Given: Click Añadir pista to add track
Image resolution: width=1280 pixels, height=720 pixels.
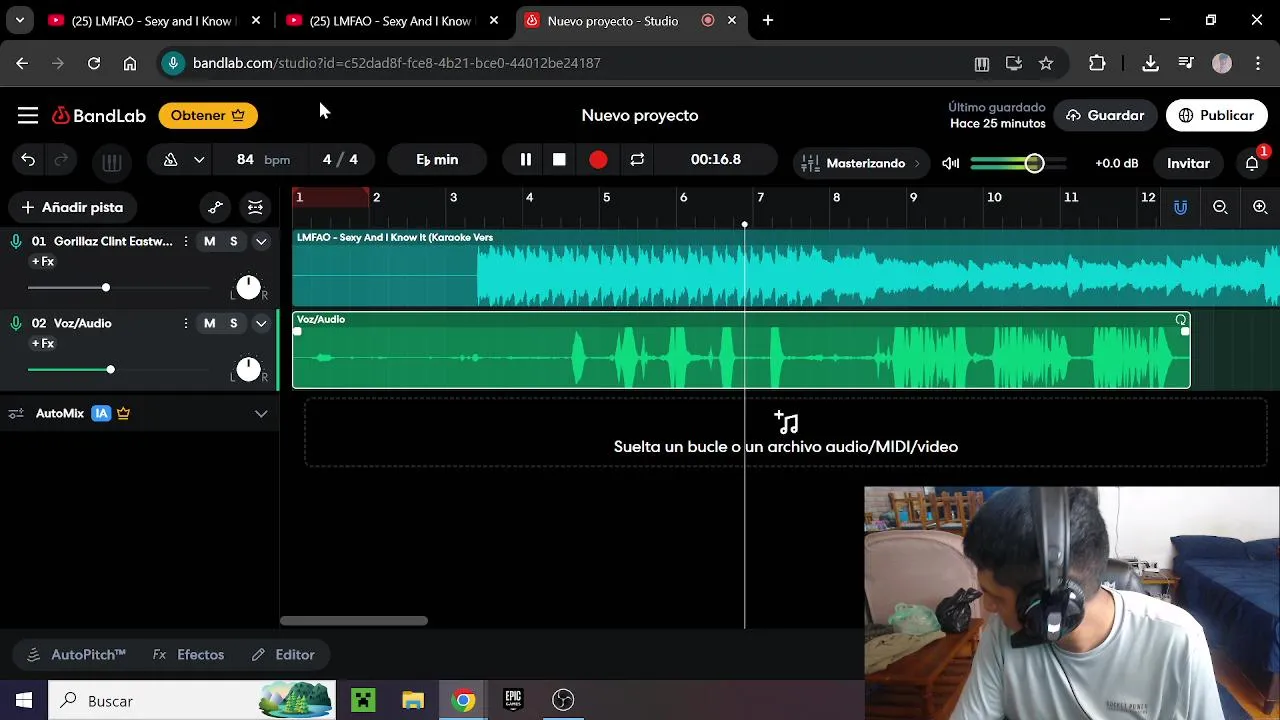Looking at the screenshot, I should 72,208.
